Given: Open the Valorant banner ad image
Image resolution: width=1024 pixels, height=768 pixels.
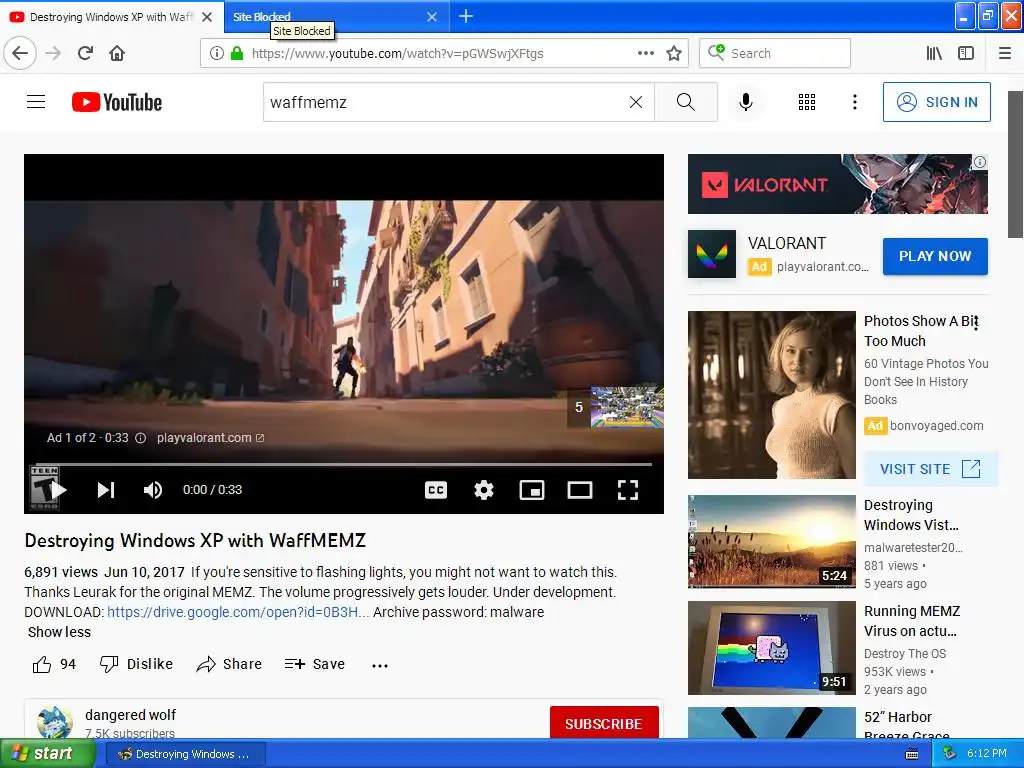Looking at the screenshot, I should [838, 184].
